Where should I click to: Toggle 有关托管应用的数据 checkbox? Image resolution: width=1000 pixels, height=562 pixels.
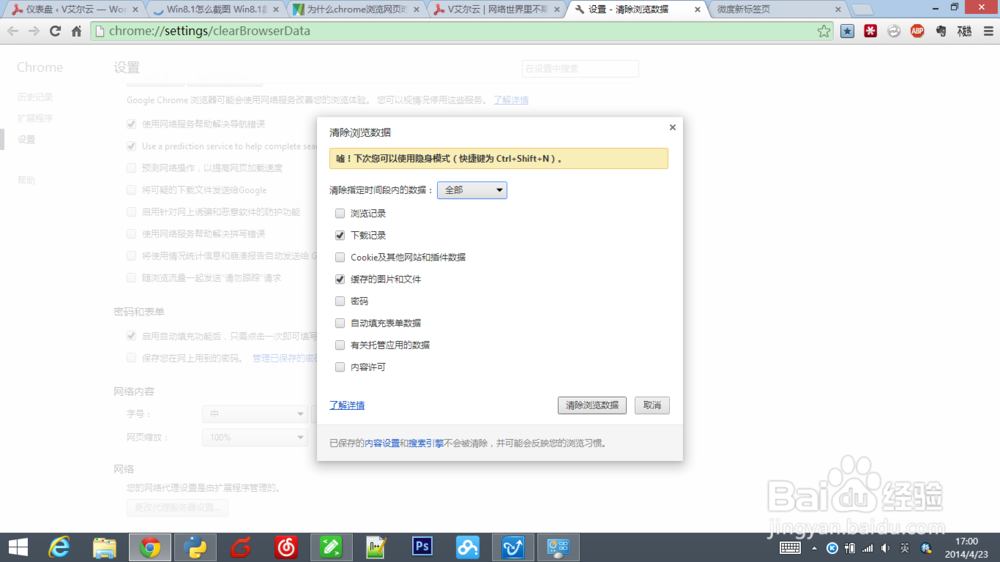click(340, 345)
